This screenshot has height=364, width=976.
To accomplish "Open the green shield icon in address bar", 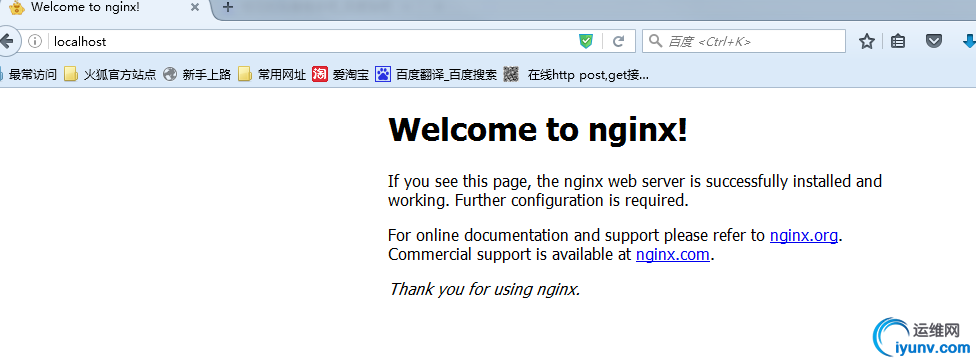I will pos(586,42).
